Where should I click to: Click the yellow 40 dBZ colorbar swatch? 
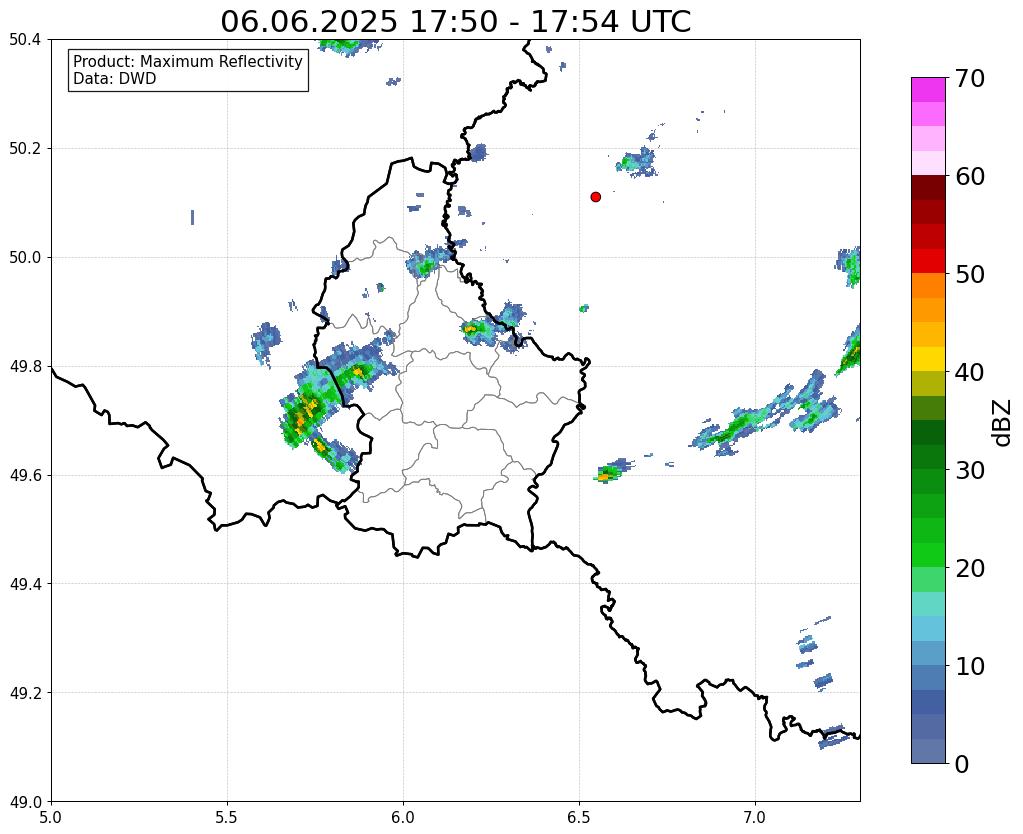928,359
